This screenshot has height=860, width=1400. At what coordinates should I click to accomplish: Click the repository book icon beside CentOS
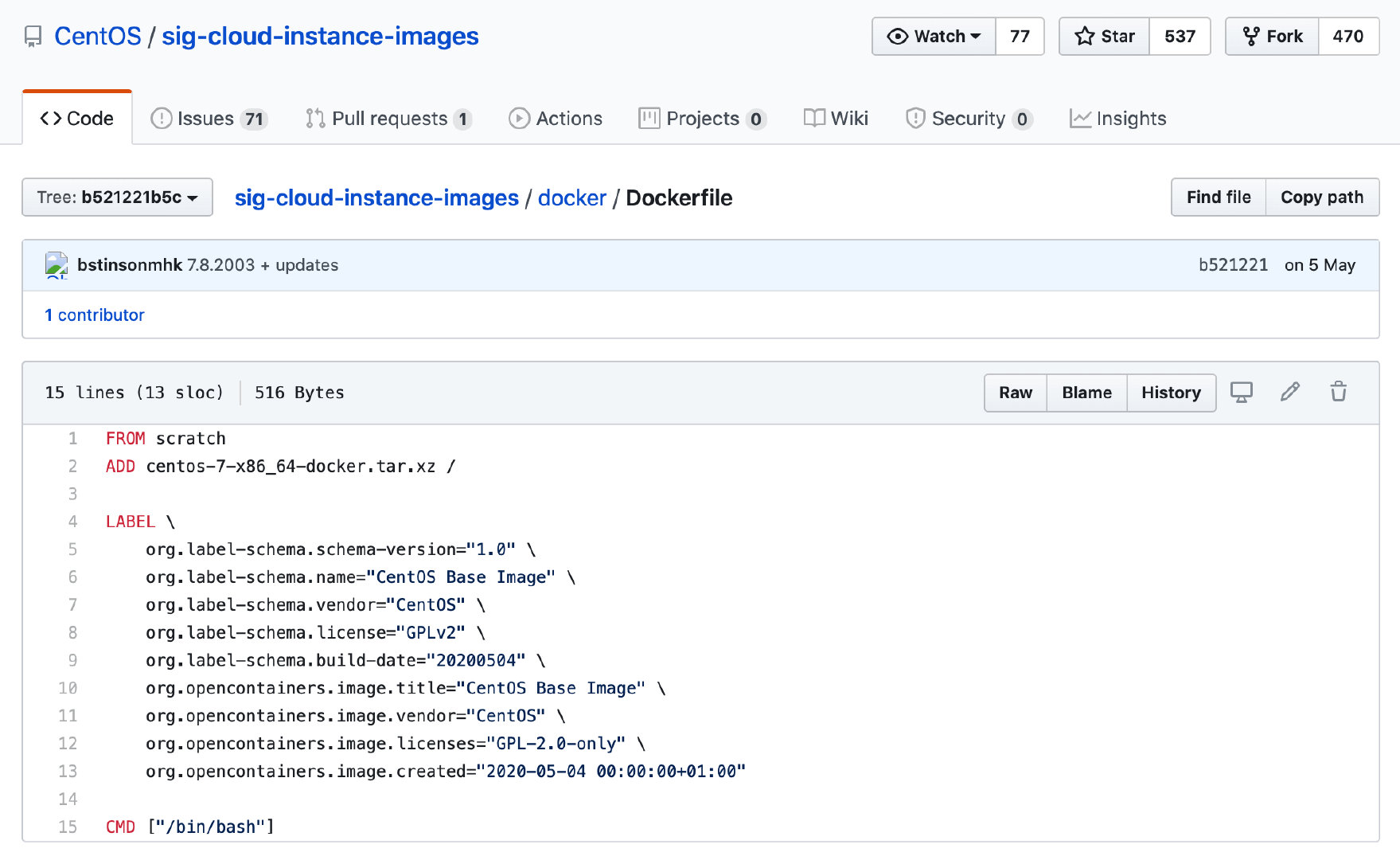click(x=33, y=37)
